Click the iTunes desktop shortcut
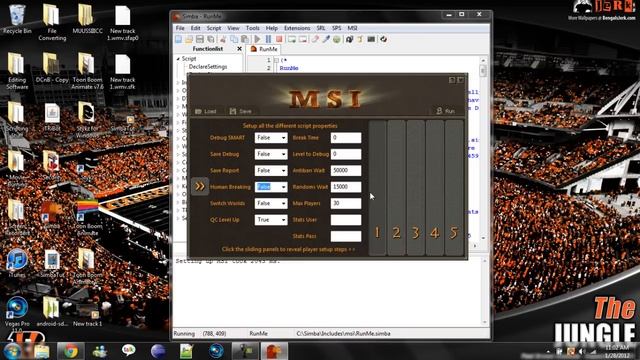The image size is (640, 360). [17, 264]
